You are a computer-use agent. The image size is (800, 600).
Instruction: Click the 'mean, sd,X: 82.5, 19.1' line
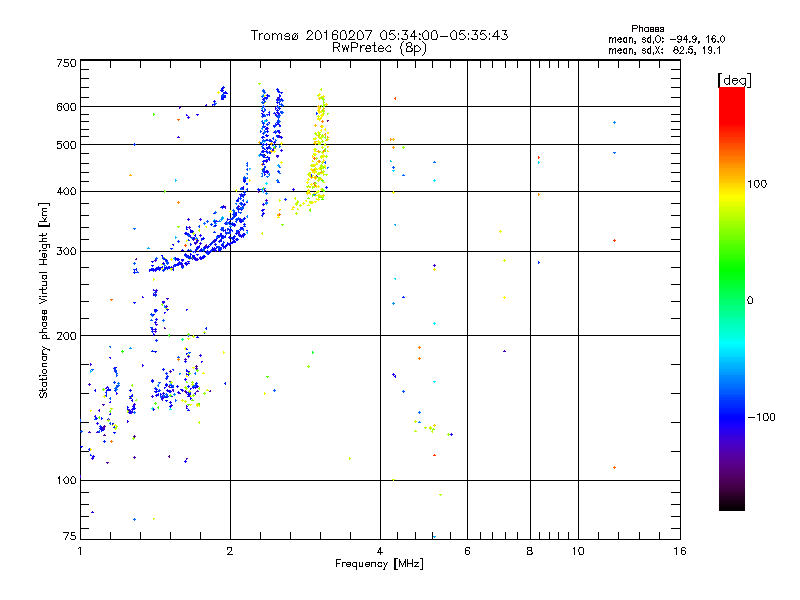click(664, 51)
